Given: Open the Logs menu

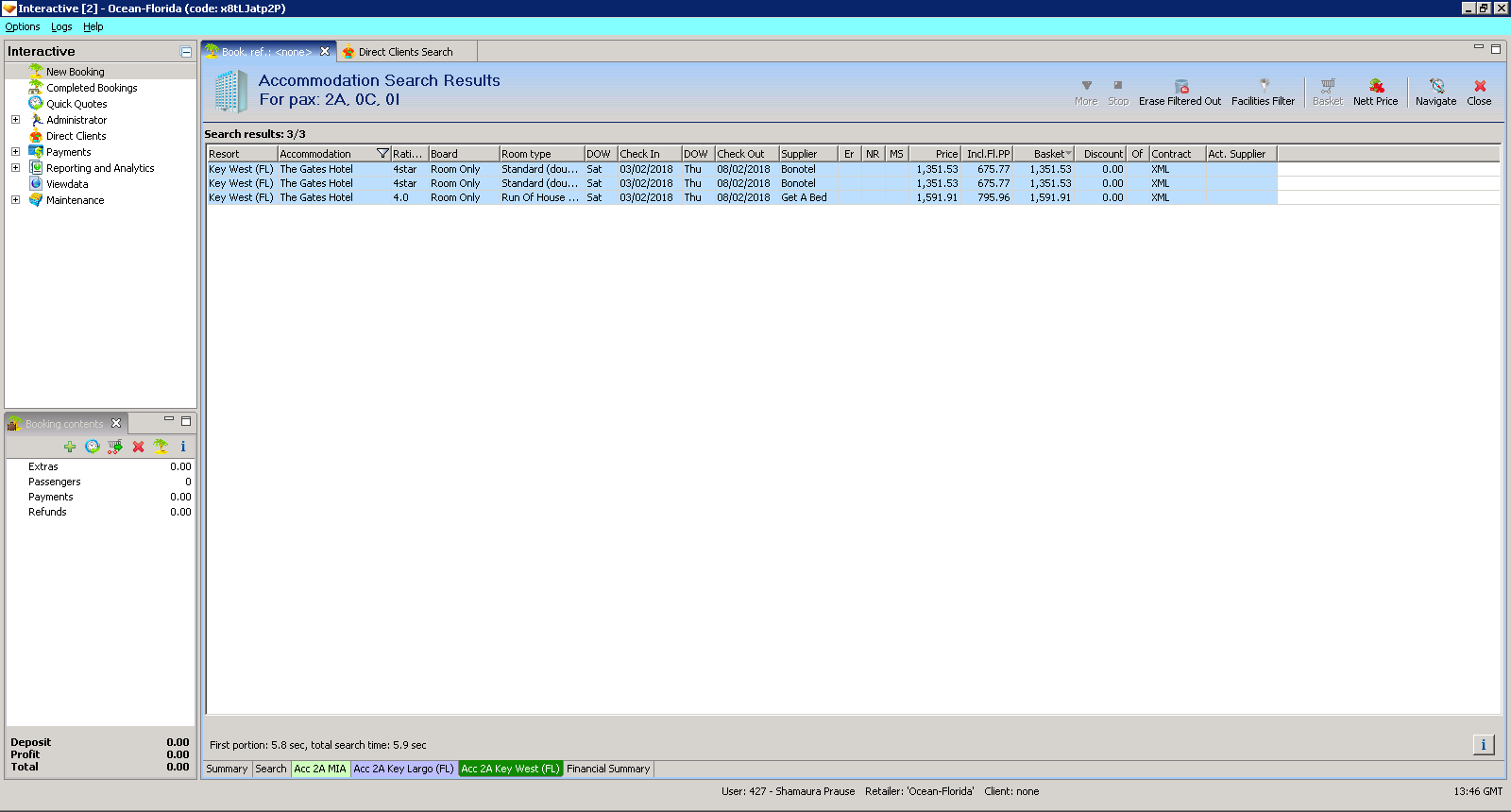Looking at the screenshot, I should 61,26.
